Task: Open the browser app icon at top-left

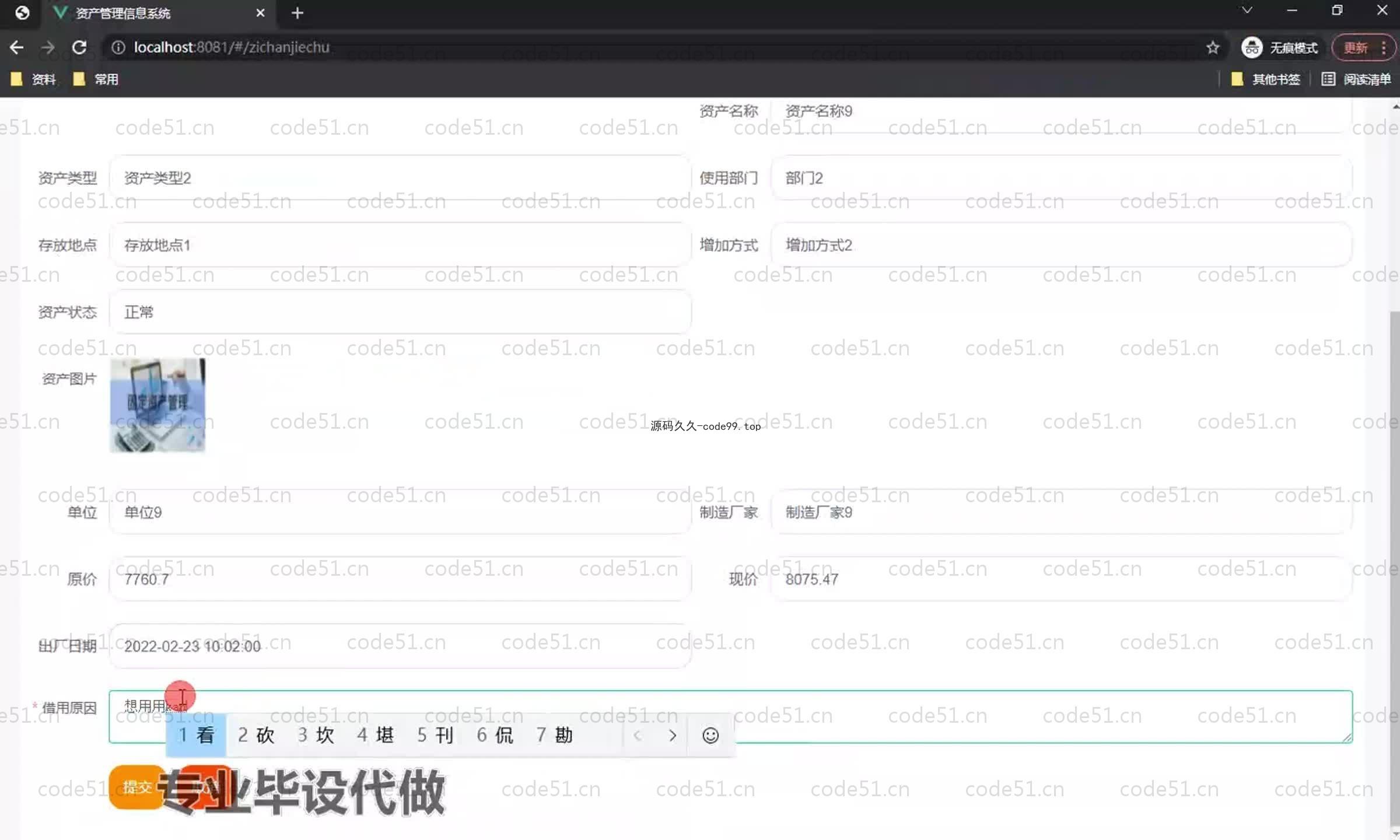Action: pos(22,13)
